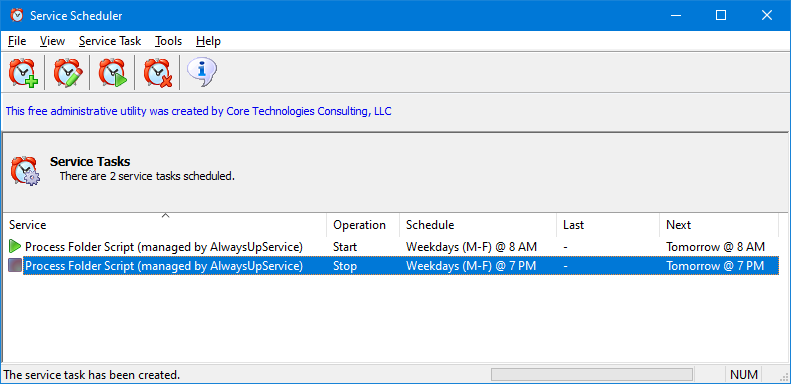This screenshot has height=384, width=791.
Task: Open the File menu
Action: (17, 41)
